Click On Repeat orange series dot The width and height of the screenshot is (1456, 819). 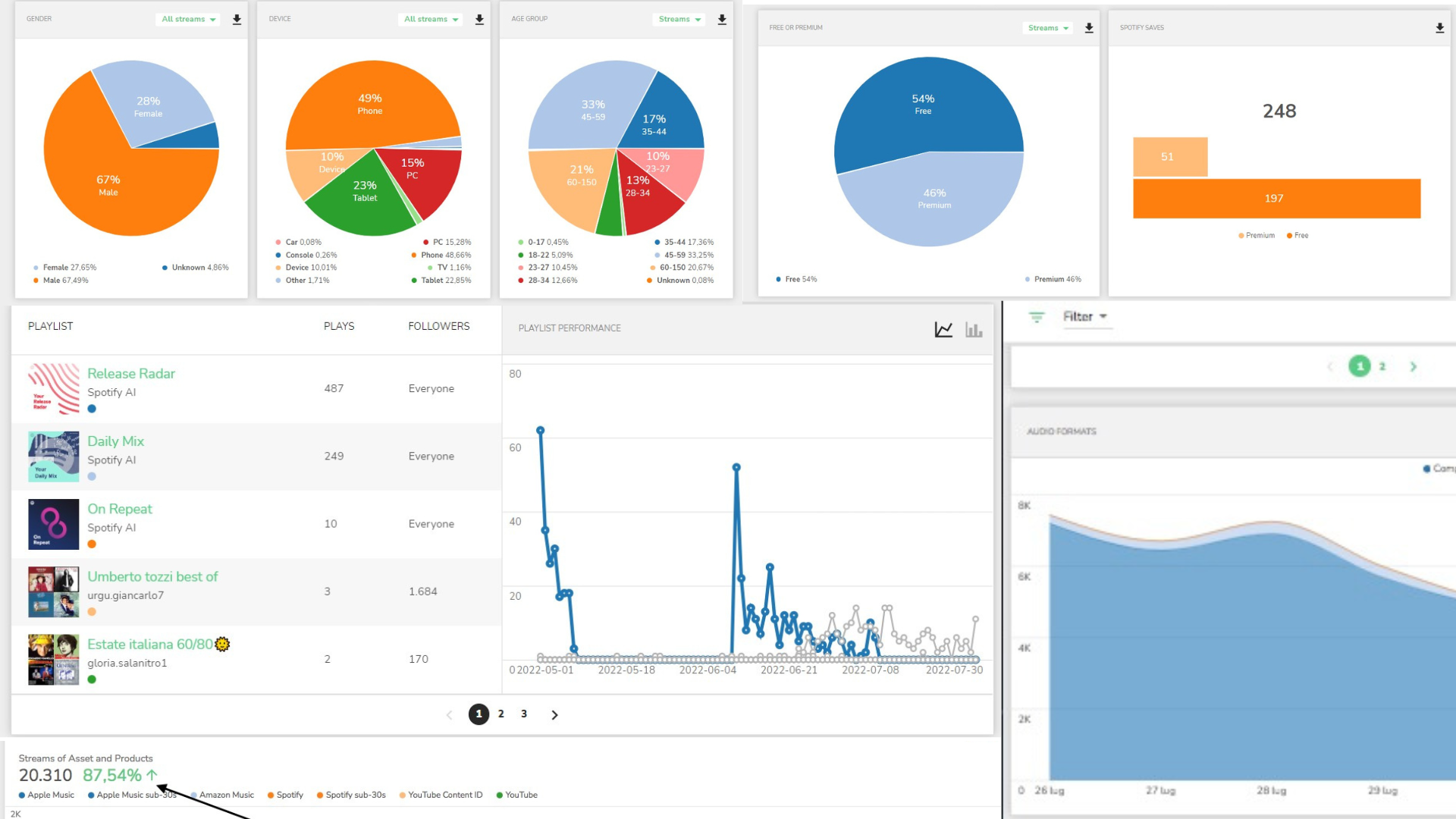coord(92,544)
